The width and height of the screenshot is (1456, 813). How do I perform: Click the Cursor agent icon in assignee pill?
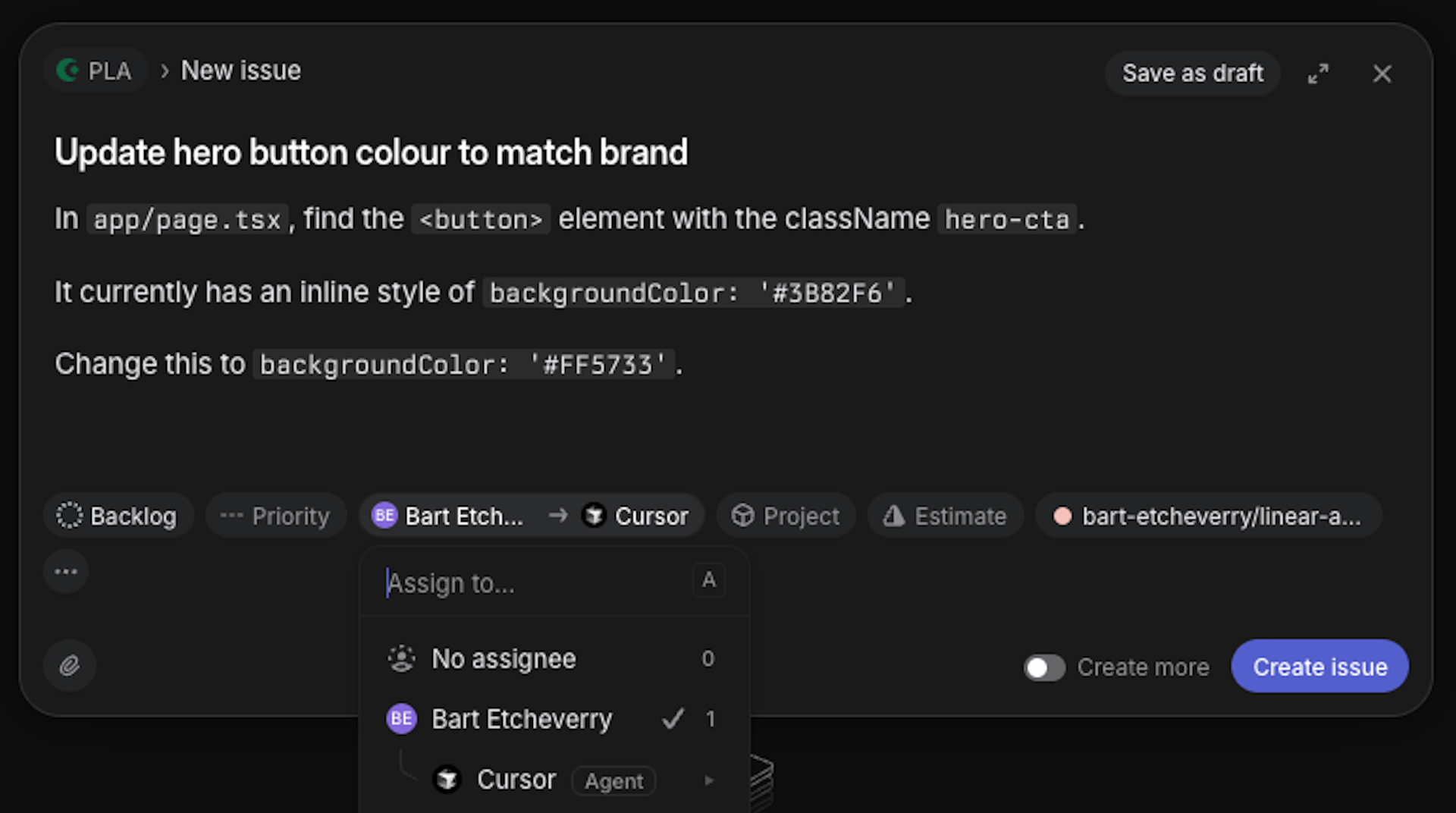(594, 516)
